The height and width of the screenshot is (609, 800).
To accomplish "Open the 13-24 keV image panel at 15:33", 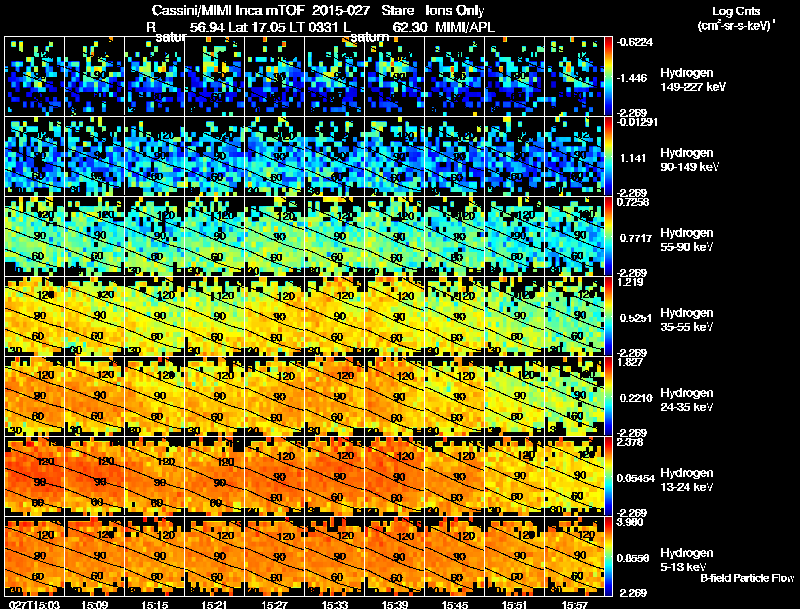I will pos(335,476).
